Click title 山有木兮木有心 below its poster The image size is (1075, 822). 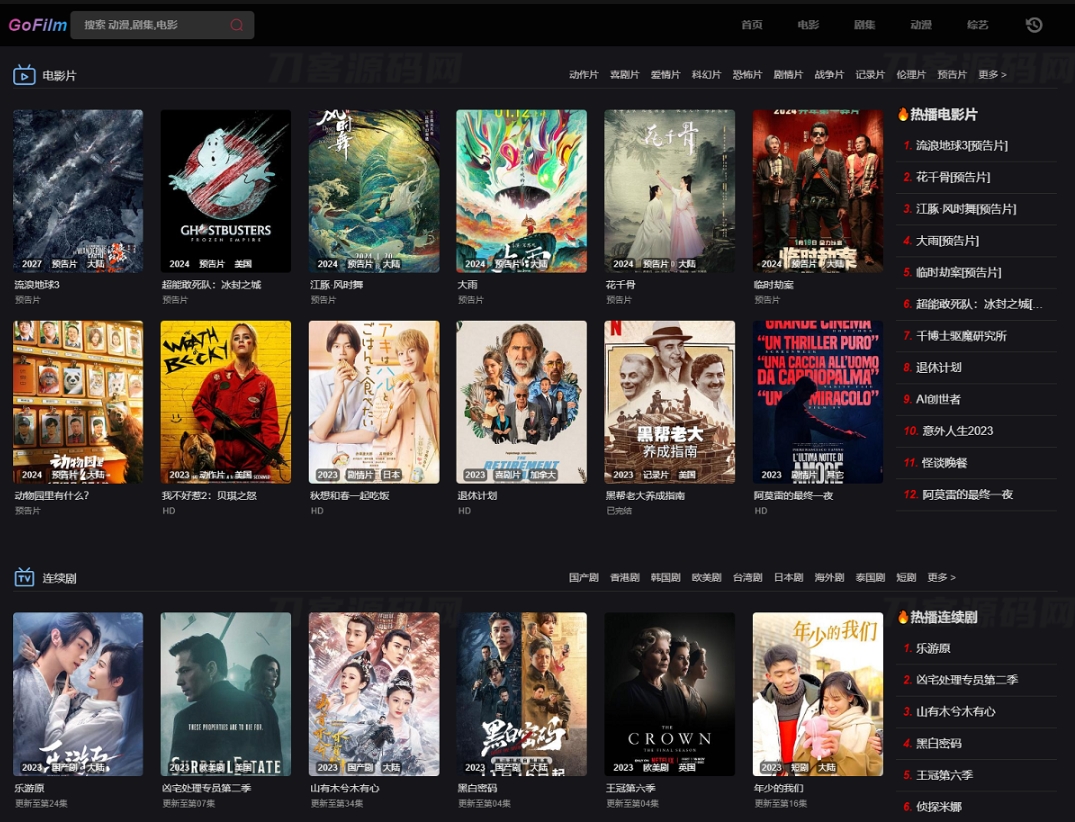point(345,788)
